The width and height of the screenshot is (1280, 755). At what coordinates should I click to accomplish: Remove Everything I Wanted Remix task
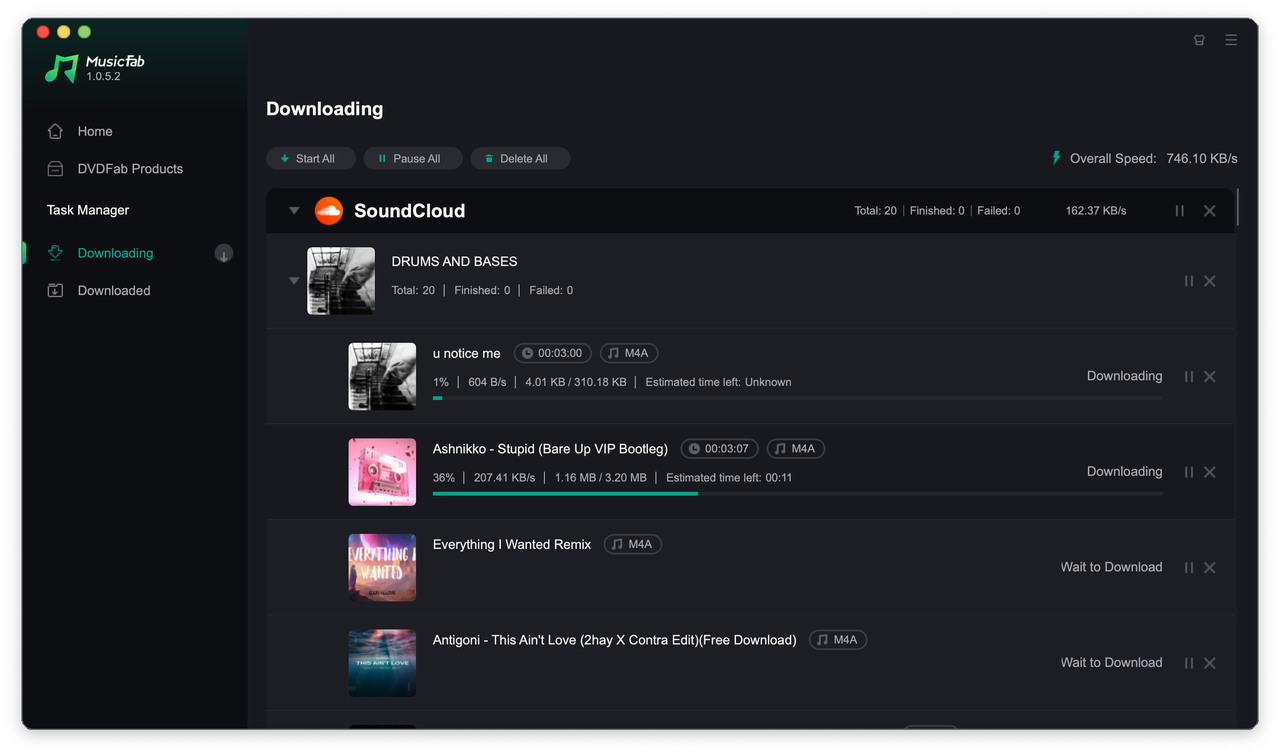[x=1210, y=568]
